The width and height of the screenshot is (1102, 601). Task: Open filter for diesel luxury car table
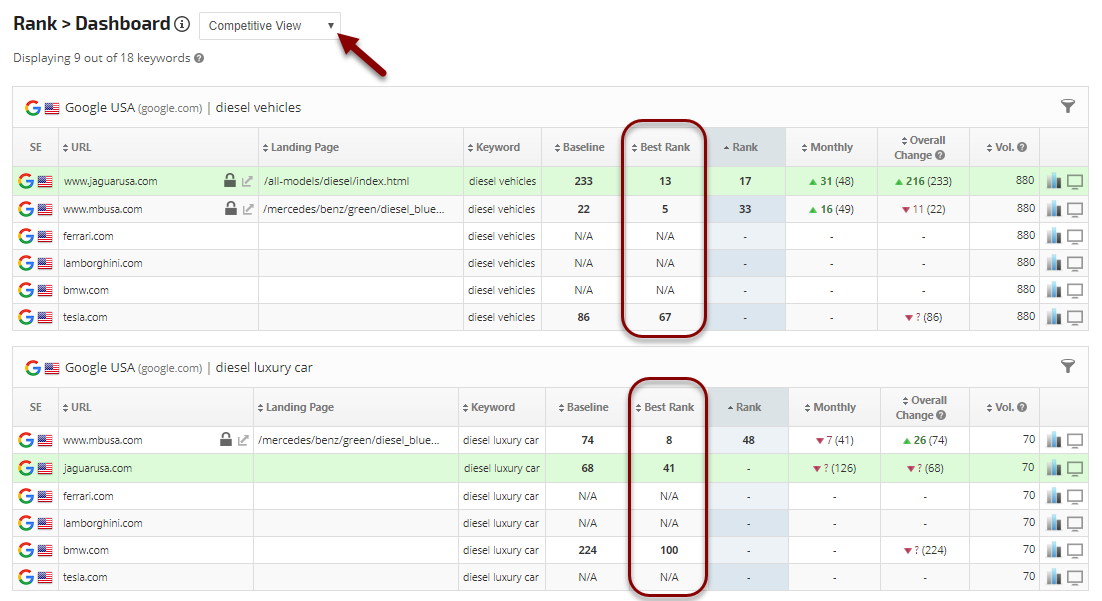tap(1067, 367)
